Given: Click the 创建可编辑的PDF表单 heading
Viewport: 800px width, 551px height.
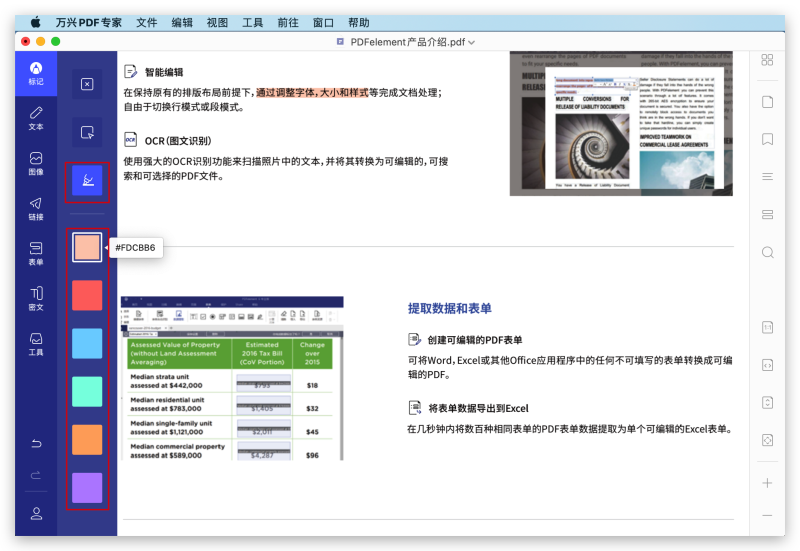Looking at the screenshot, I should tap(475, 340).
